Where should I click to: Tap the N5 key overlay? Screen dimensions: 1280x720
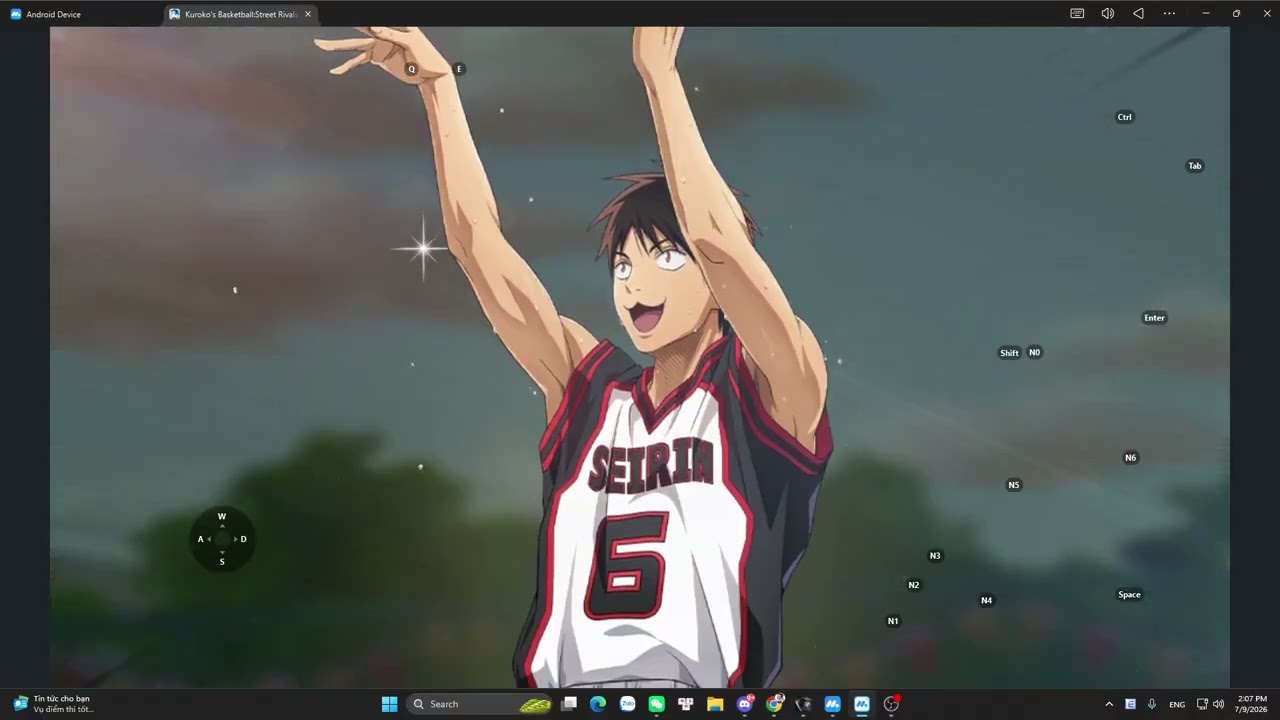[1014, 485]
